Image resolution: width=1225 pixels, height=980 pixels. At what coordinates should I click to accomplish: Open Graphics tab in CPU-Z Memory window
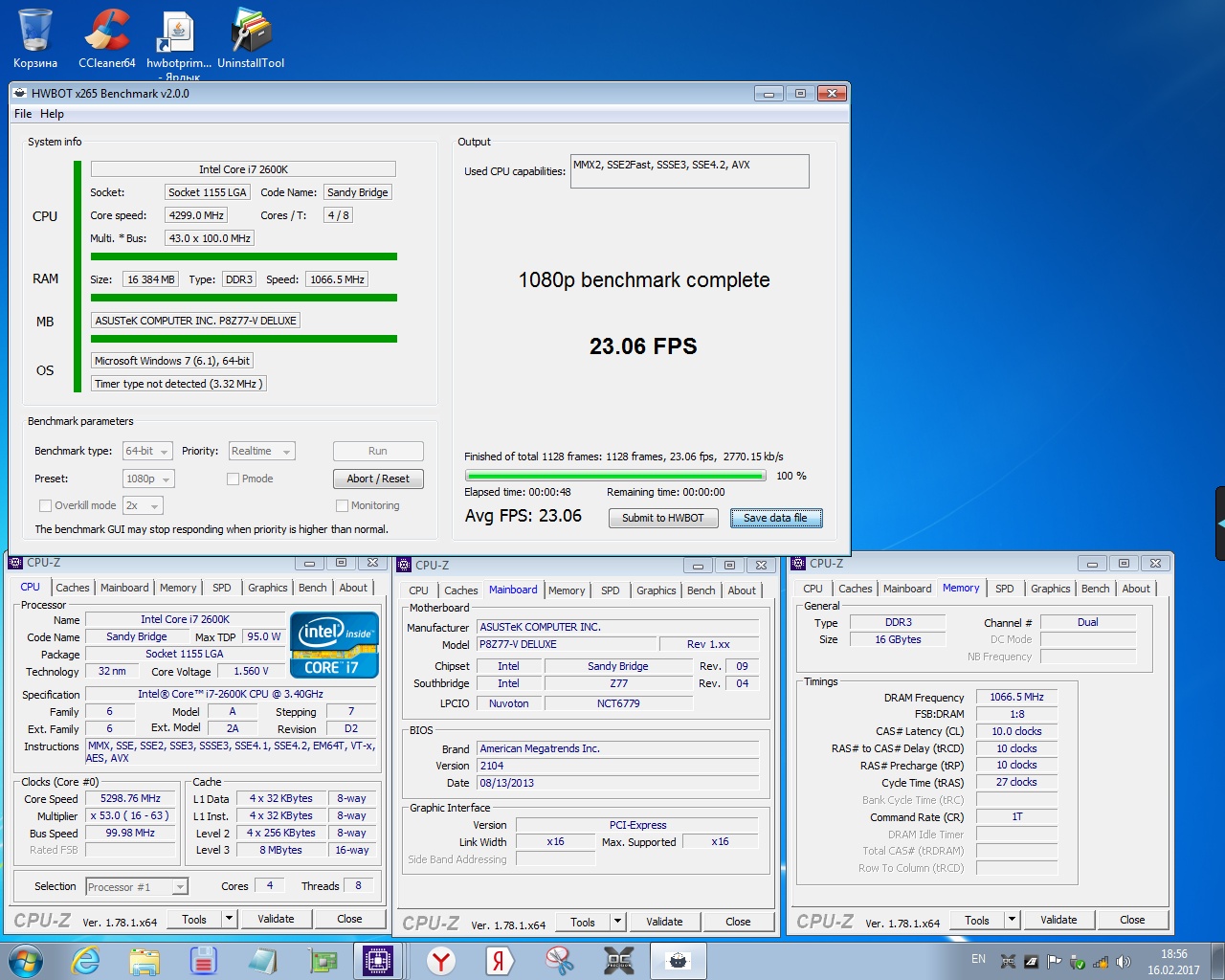tap(1051, 589)
